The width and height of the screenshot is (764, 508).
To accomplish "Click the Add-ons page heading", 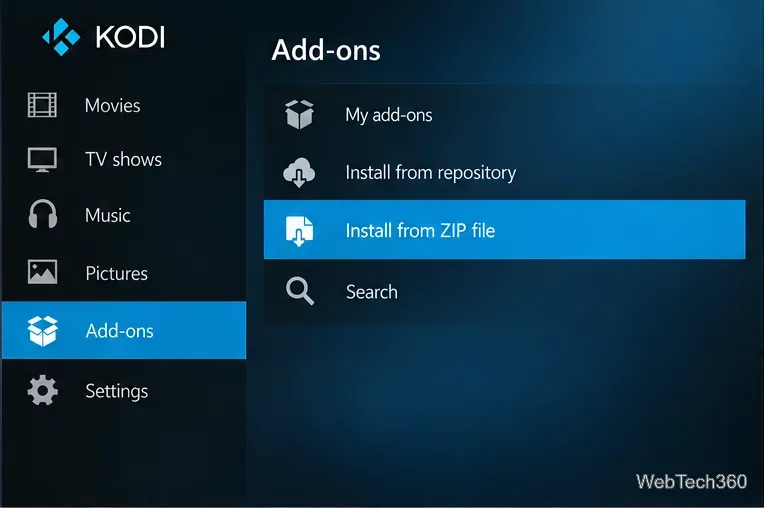I will [326, 50].
